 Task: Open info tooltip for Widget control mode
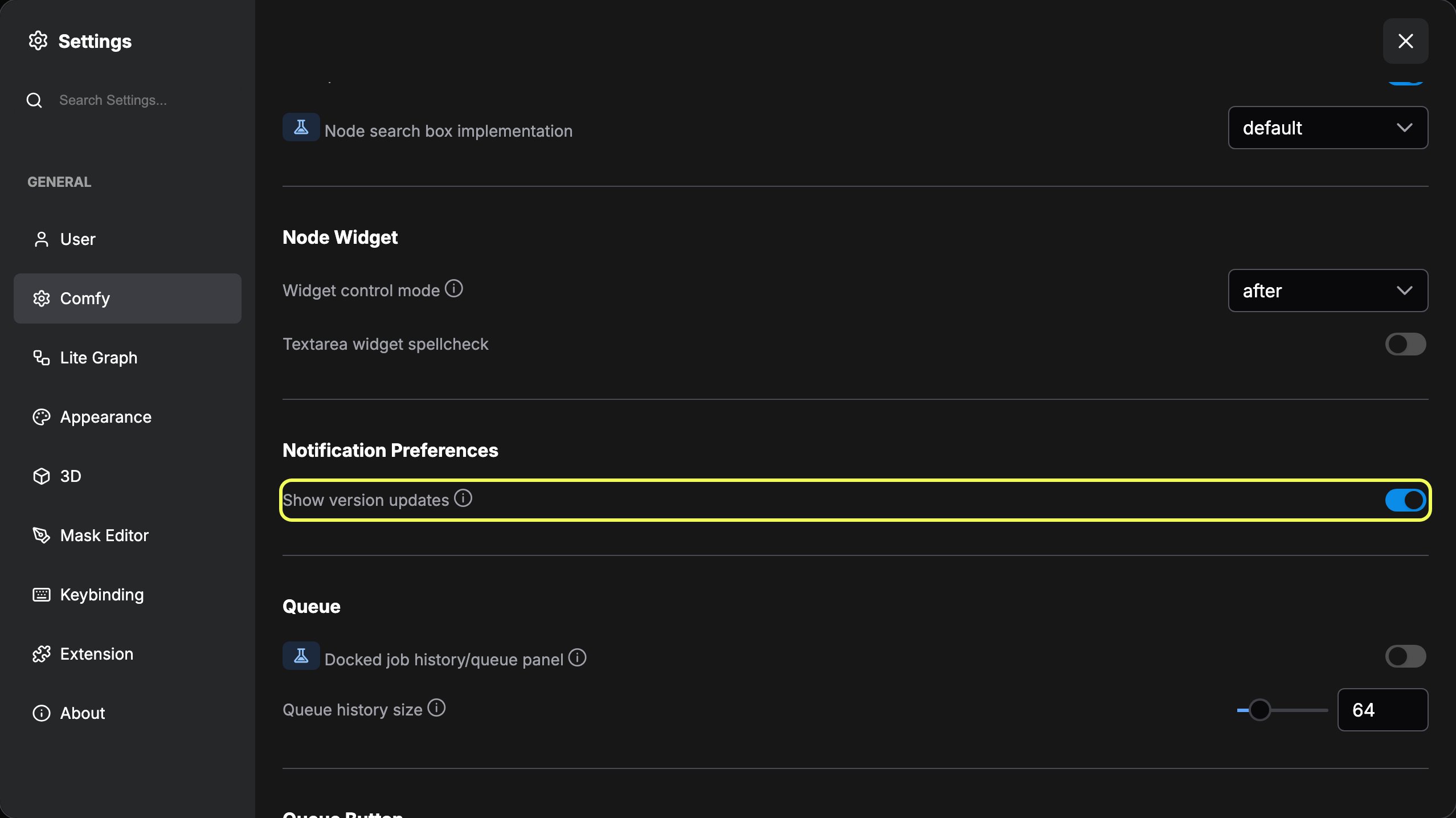tap(454, 289)
